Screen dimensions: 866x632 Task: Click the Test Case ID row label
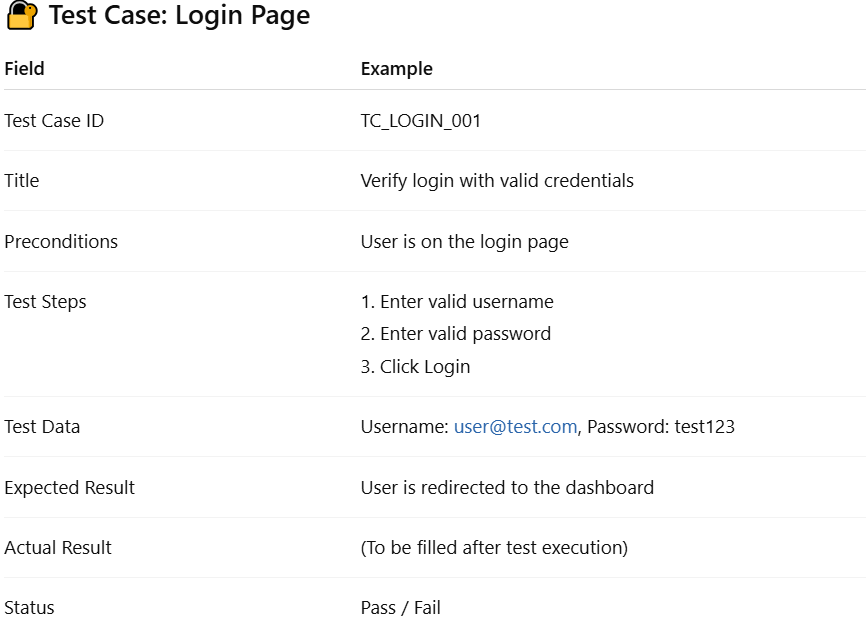tap(54, 120)
